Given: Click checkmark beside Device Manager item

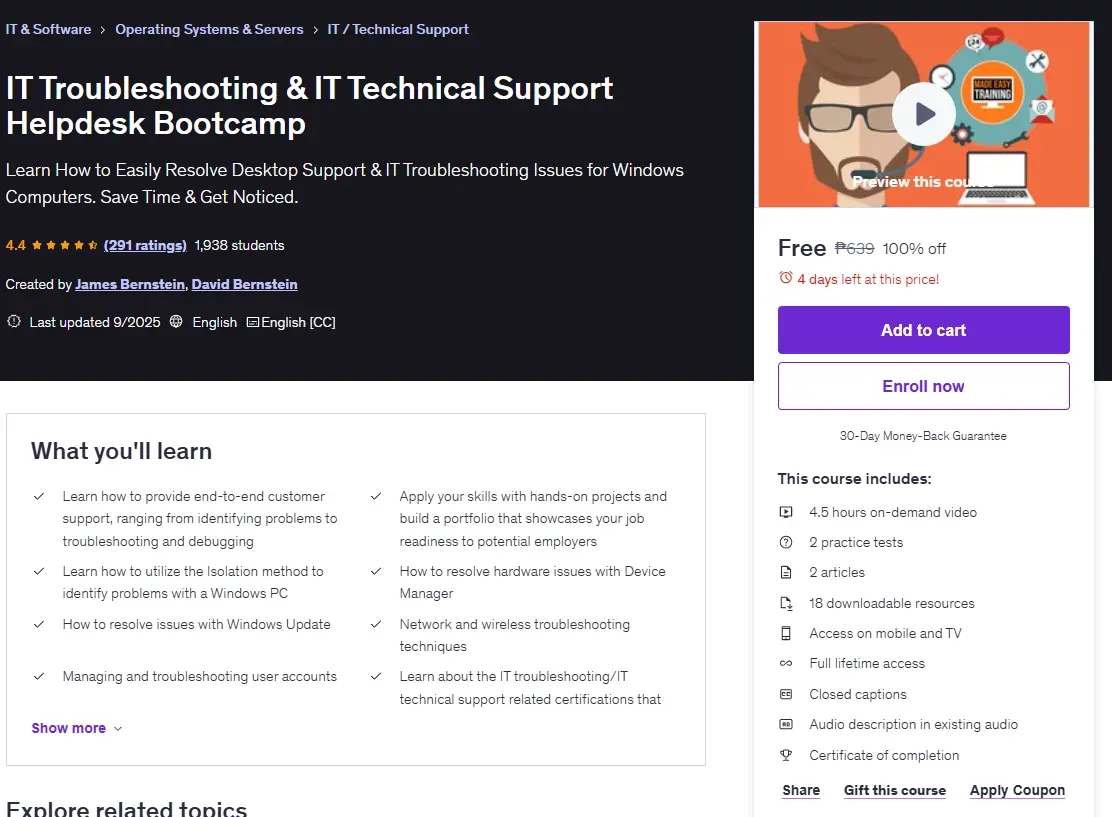Looking at the screenshot, I should point(376,571).
